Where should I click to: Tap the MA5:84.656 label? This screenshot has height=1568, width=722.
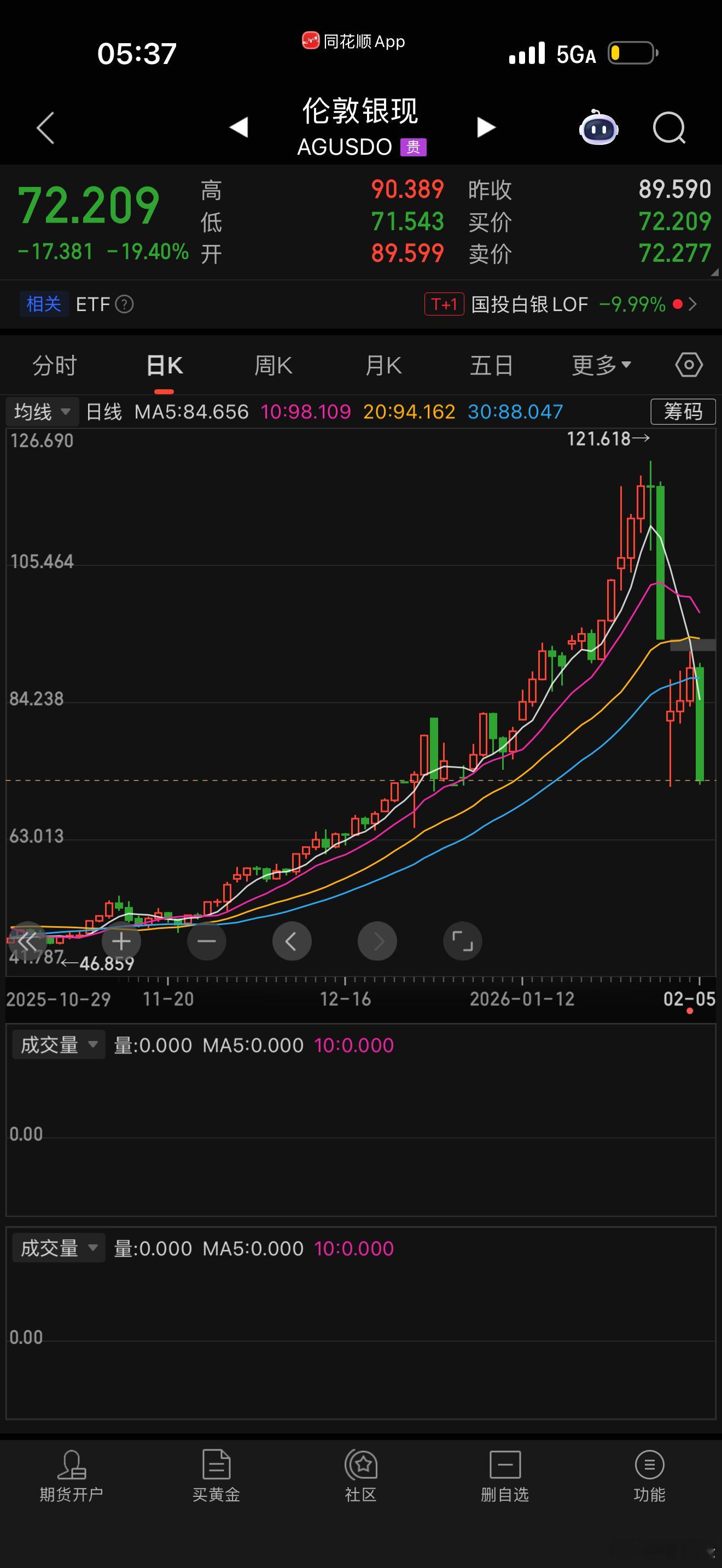pyautogui.click(x=191, y=412)
